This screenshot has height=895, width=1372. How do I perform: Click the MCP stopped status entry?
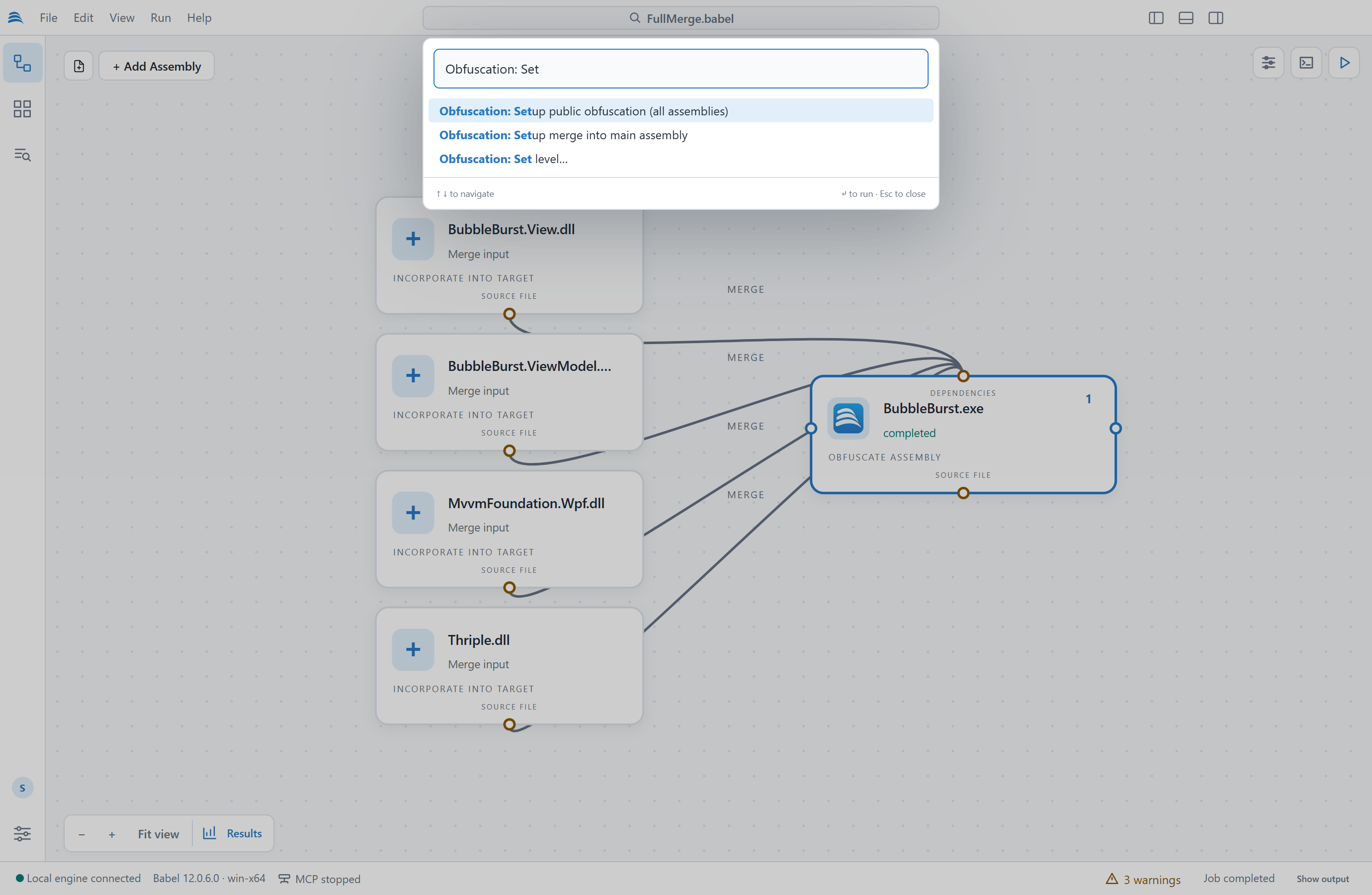pyautogui.click(x=319, y=879)
